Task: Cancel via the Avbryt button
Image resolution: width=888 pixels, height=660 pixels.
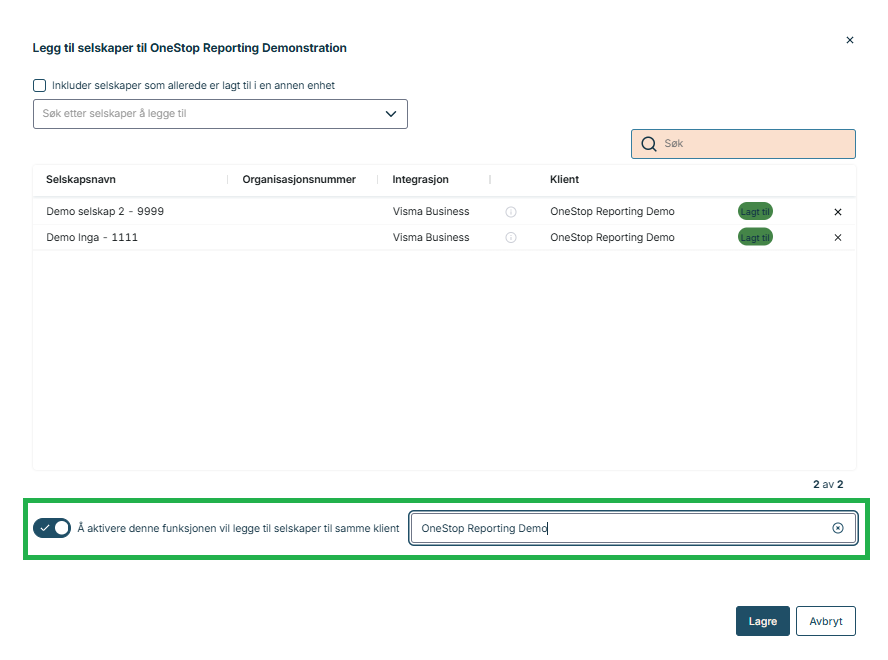Action: tap(826, 620)
